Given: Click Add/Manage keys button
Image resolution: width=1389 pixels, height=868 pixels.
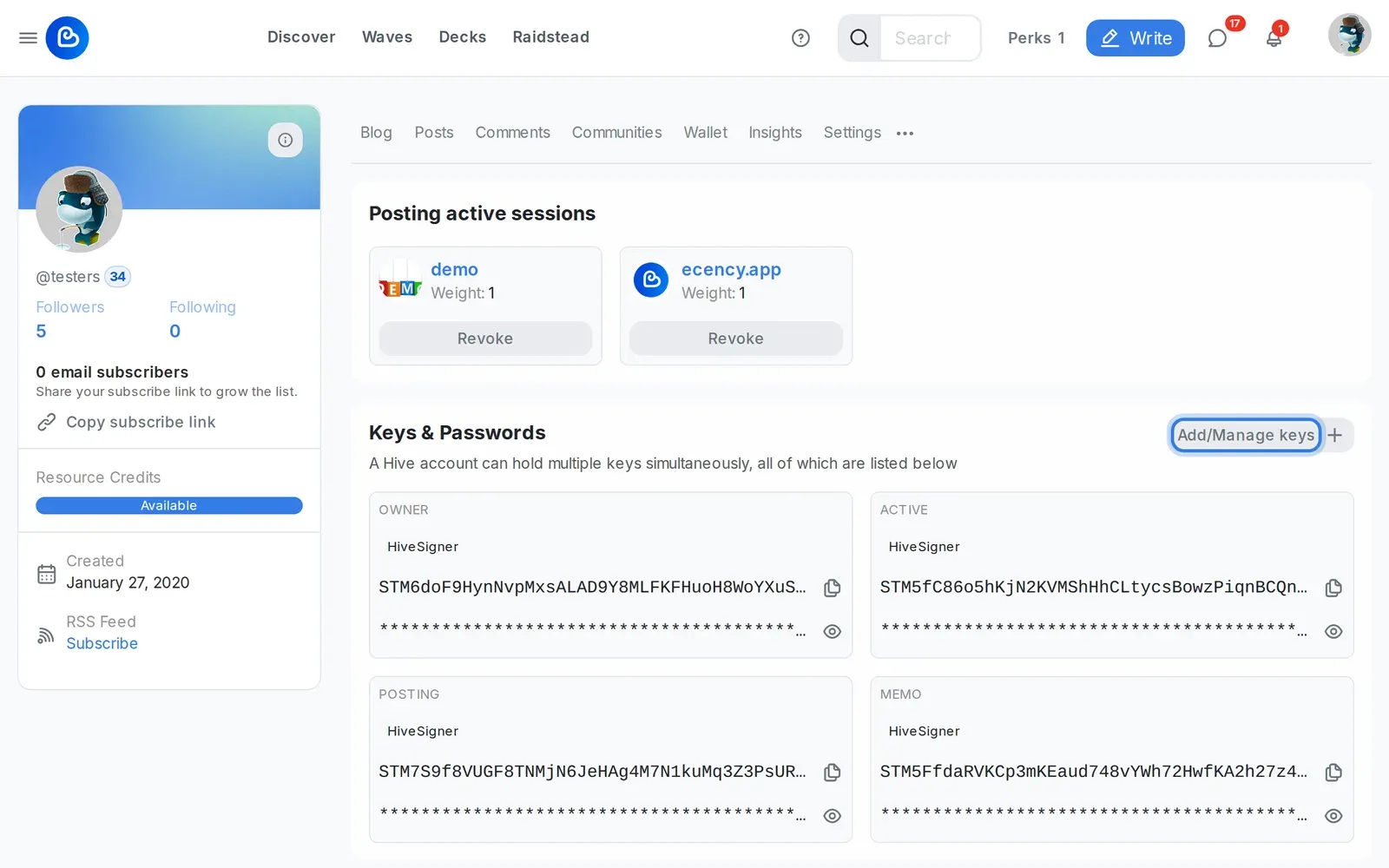Looking at the screenshot, I should (x=1246, y=435).
